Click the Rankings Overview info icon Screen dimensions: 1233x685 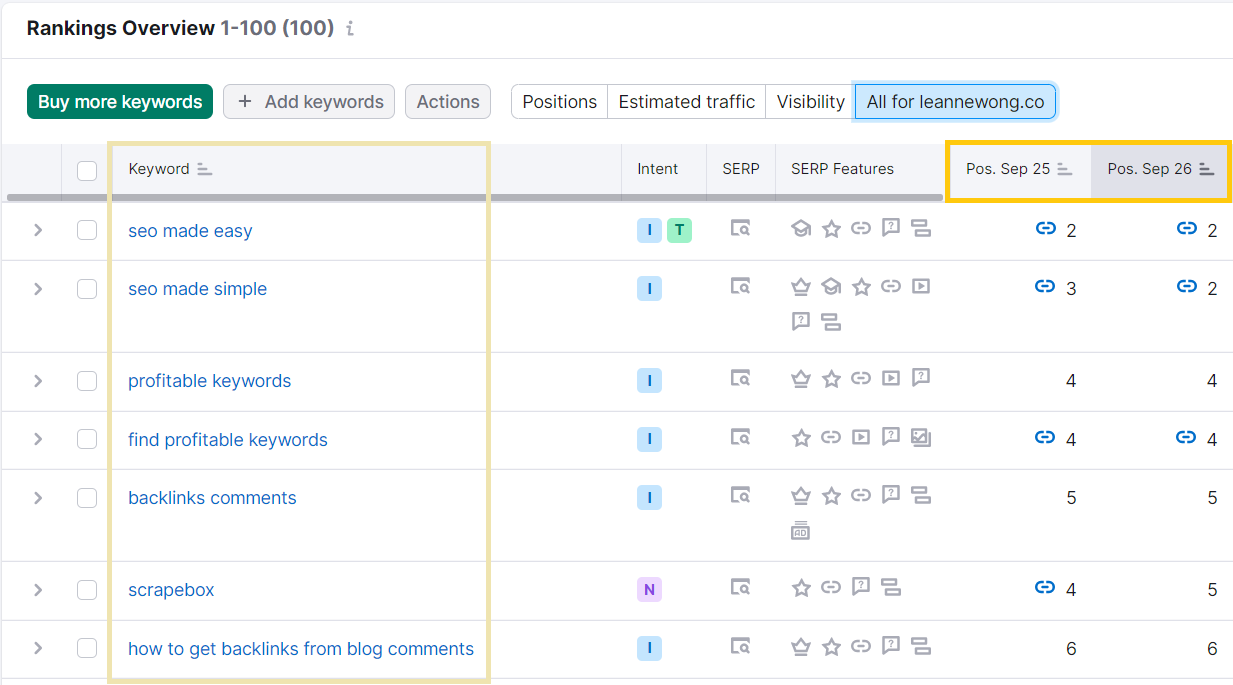pyautogui.click(x=349, y=28)
